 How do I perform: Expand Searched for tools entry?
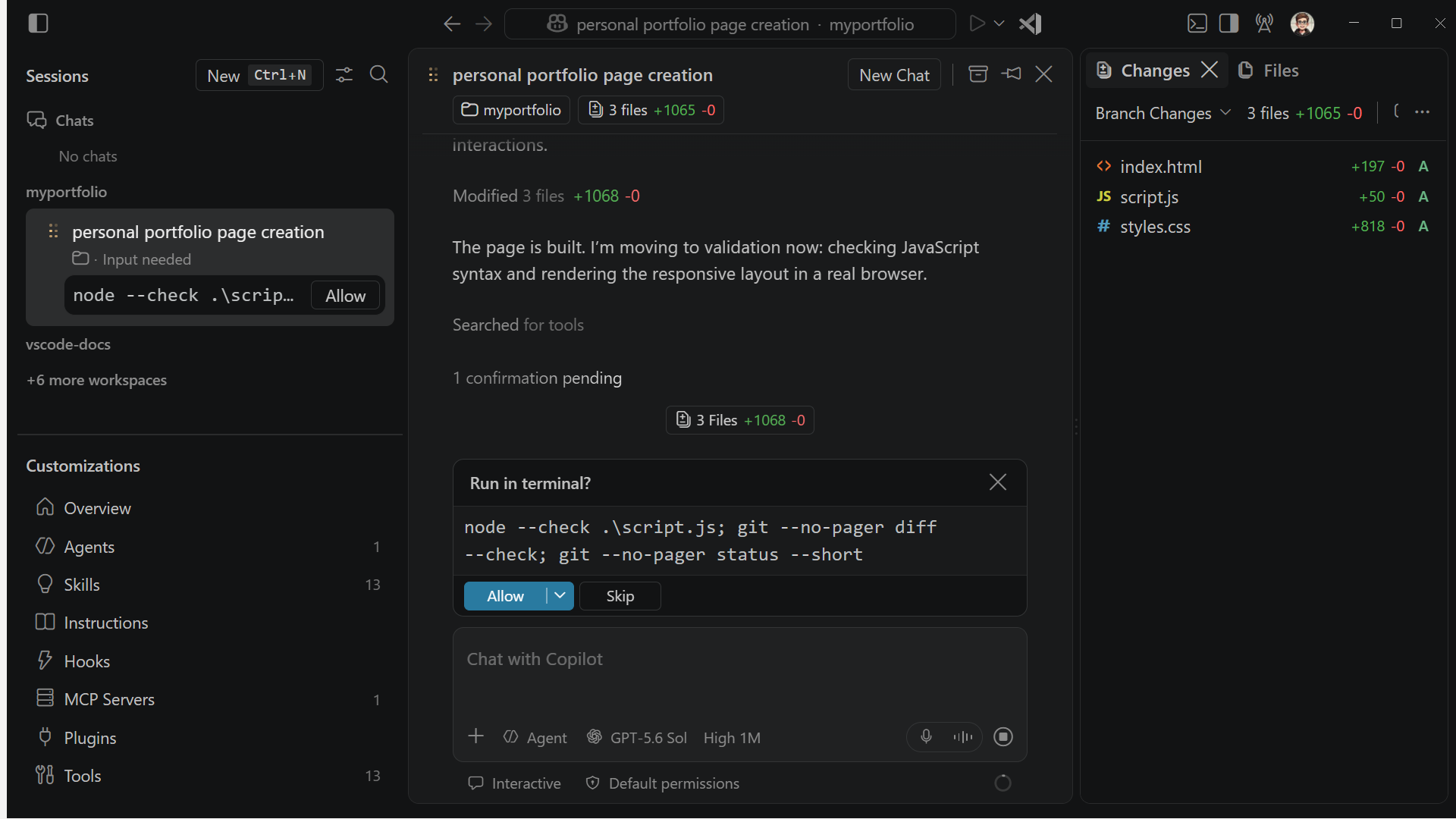518,325
